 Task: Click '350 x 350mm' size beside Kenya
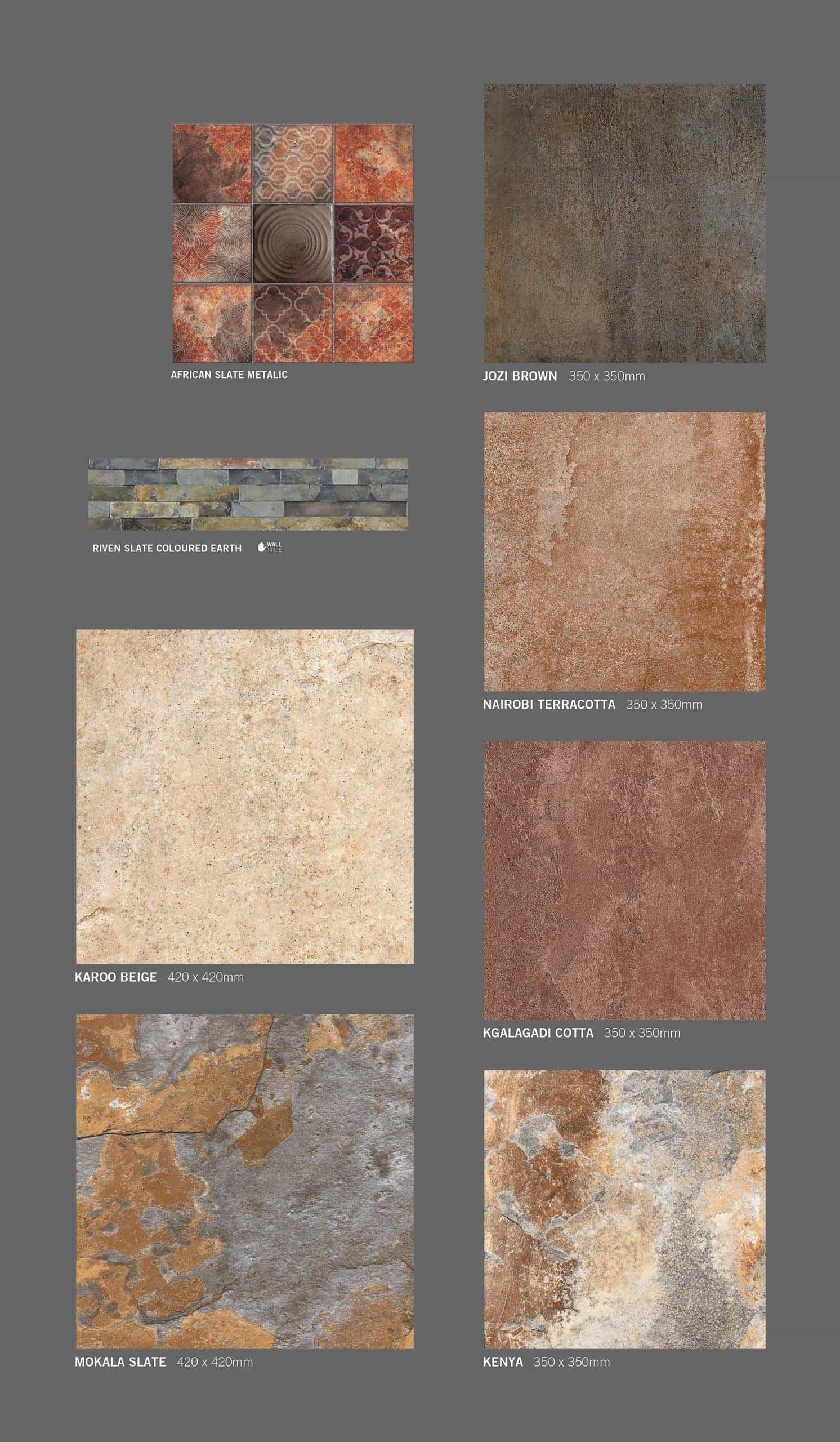click(x=571, y=1363)
